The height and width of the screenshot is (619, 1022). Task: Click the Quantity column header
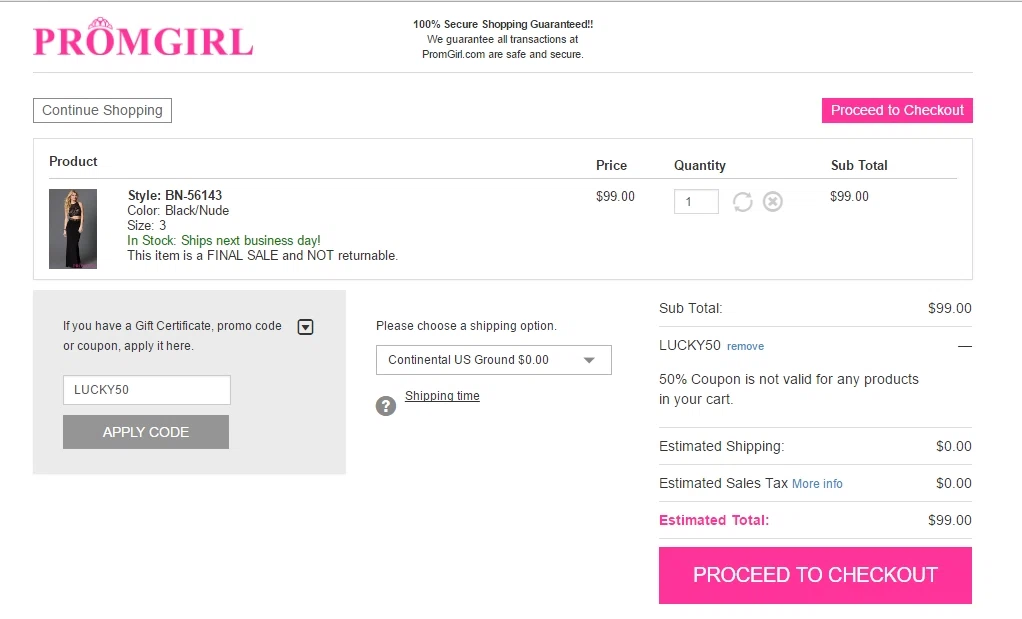click(x=699, y=166)
